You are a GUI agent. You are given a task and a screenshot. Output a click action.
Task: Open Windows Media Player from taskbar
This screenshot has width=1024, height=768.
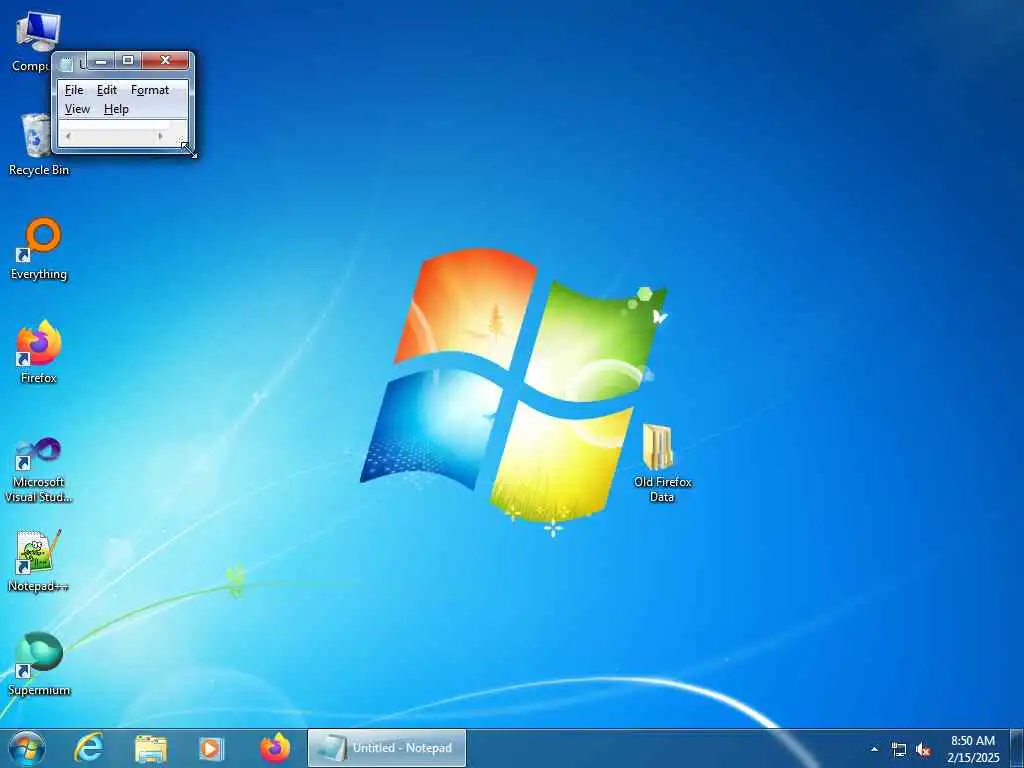pos(211,748)
